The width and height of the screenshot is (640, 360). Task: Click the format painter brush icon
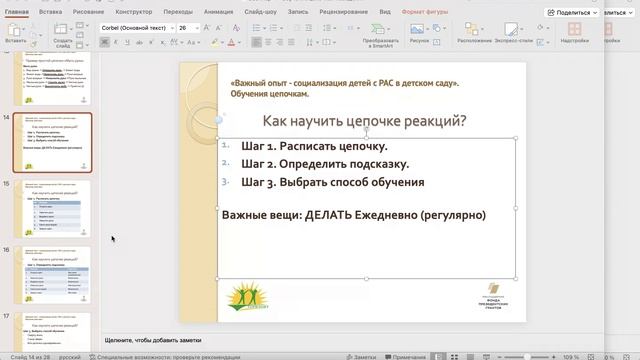tap(34, 44)
